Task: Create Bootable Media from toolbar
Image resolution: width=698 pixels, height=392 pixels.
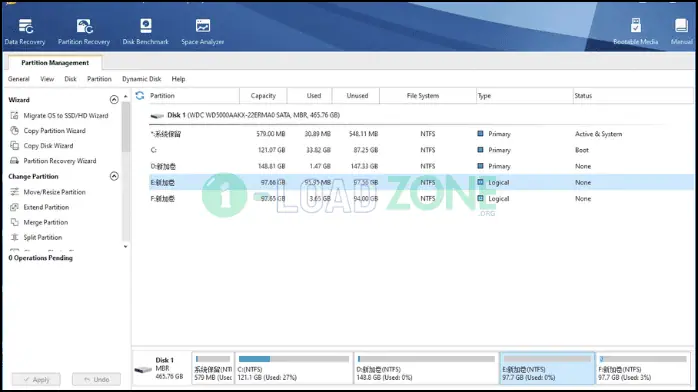Action: tap(635, 32)
